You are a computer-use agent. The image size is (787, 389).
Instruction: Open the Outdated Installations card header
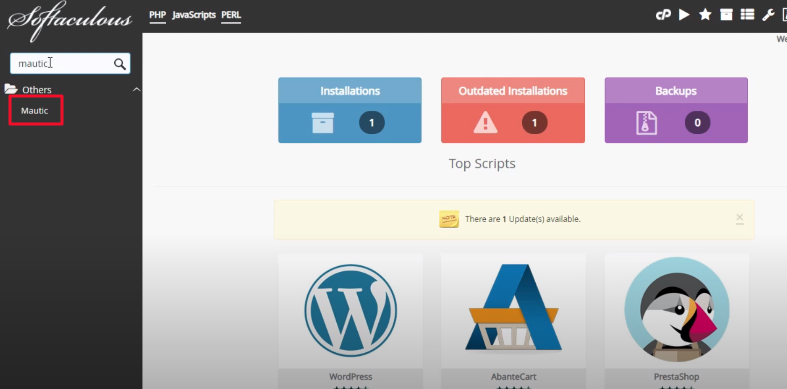(513, 91)
